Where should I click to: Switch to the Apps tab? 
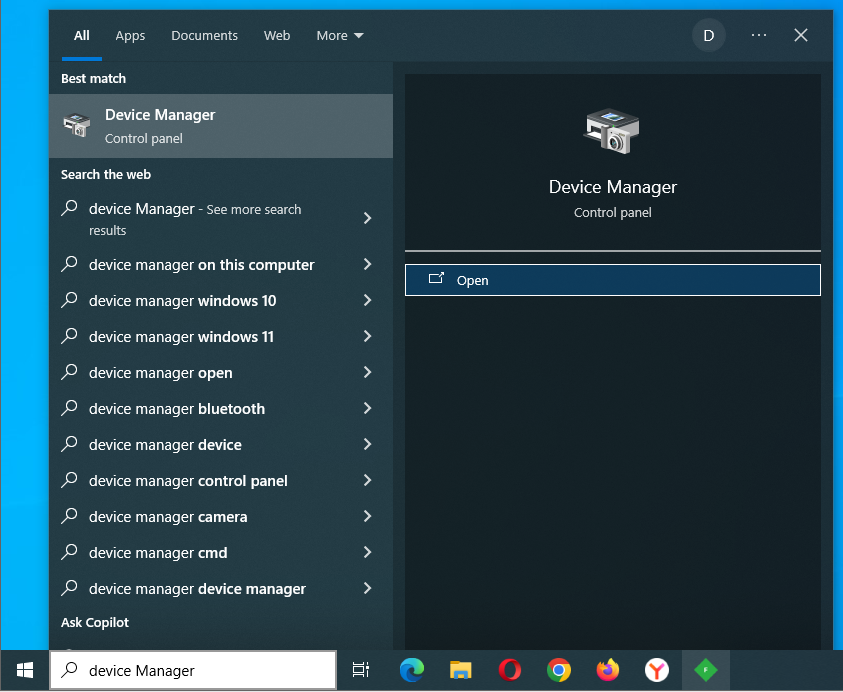coord(130,35)
